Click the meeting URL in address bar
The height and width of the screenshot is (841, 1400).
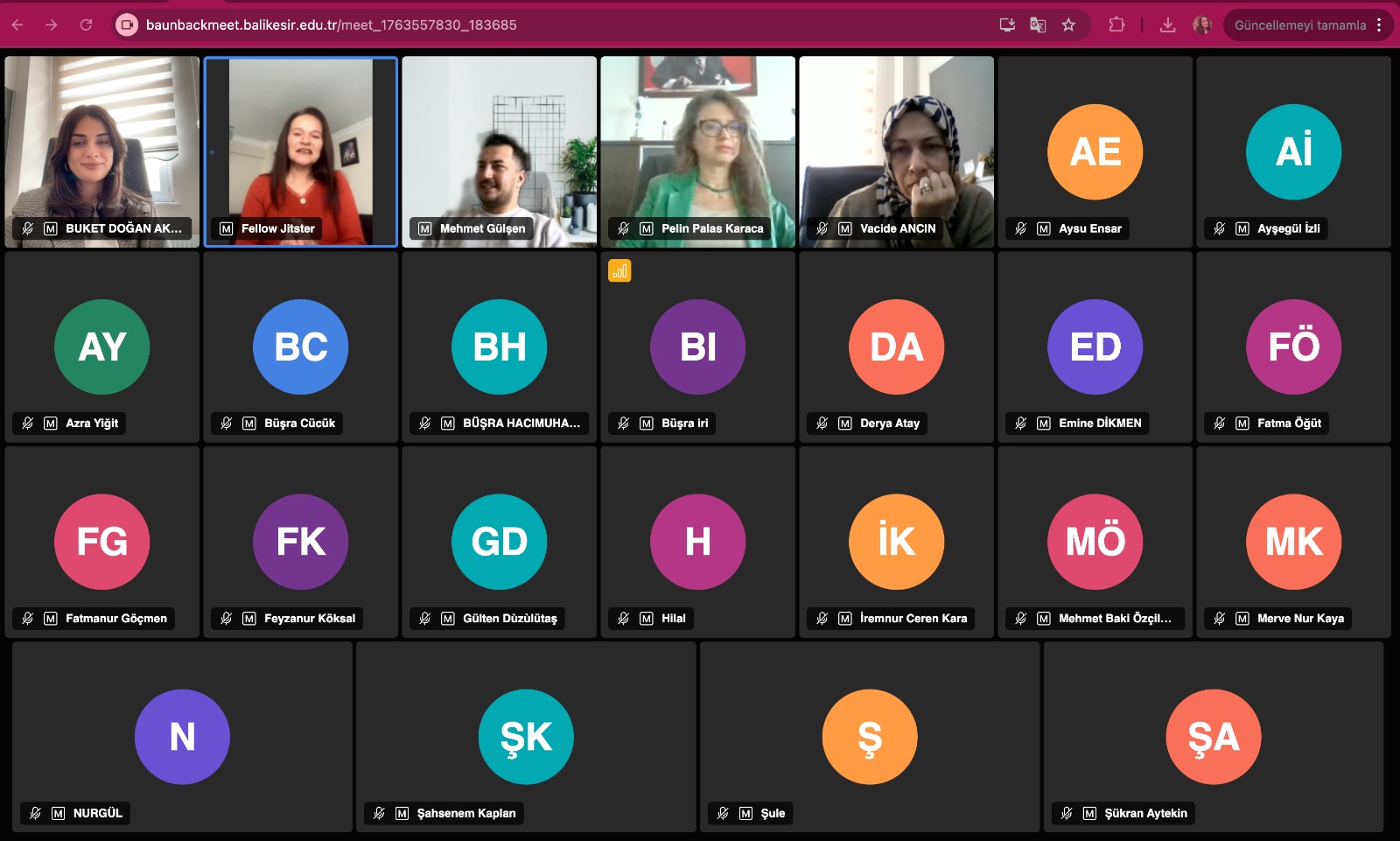point(332,25)
